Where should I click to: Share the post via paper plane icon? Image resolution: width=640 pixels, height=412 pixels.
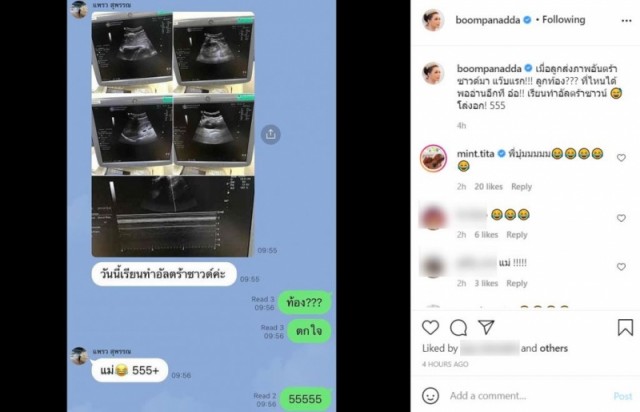(486, 327)
